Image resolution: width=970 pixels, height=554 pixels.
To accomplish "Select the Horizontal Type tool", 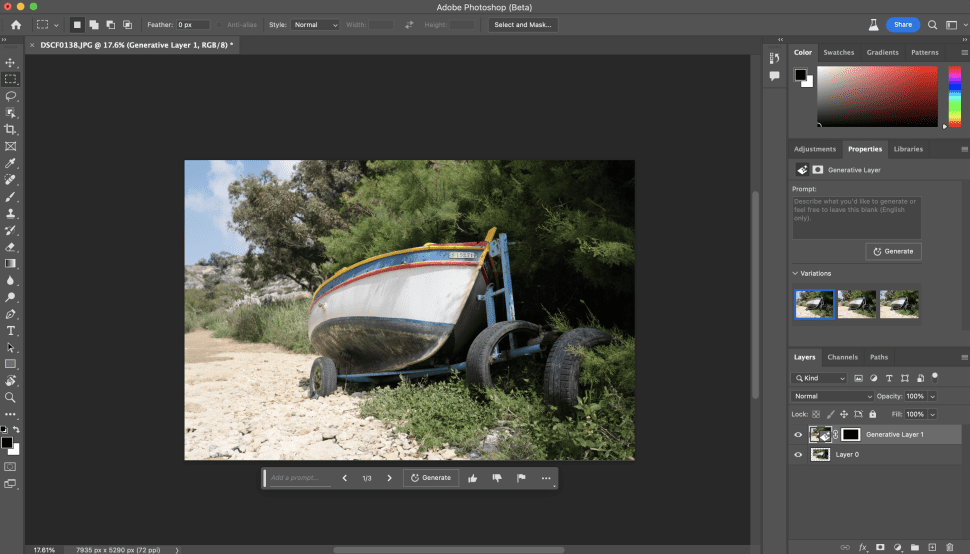I will 11,331.
